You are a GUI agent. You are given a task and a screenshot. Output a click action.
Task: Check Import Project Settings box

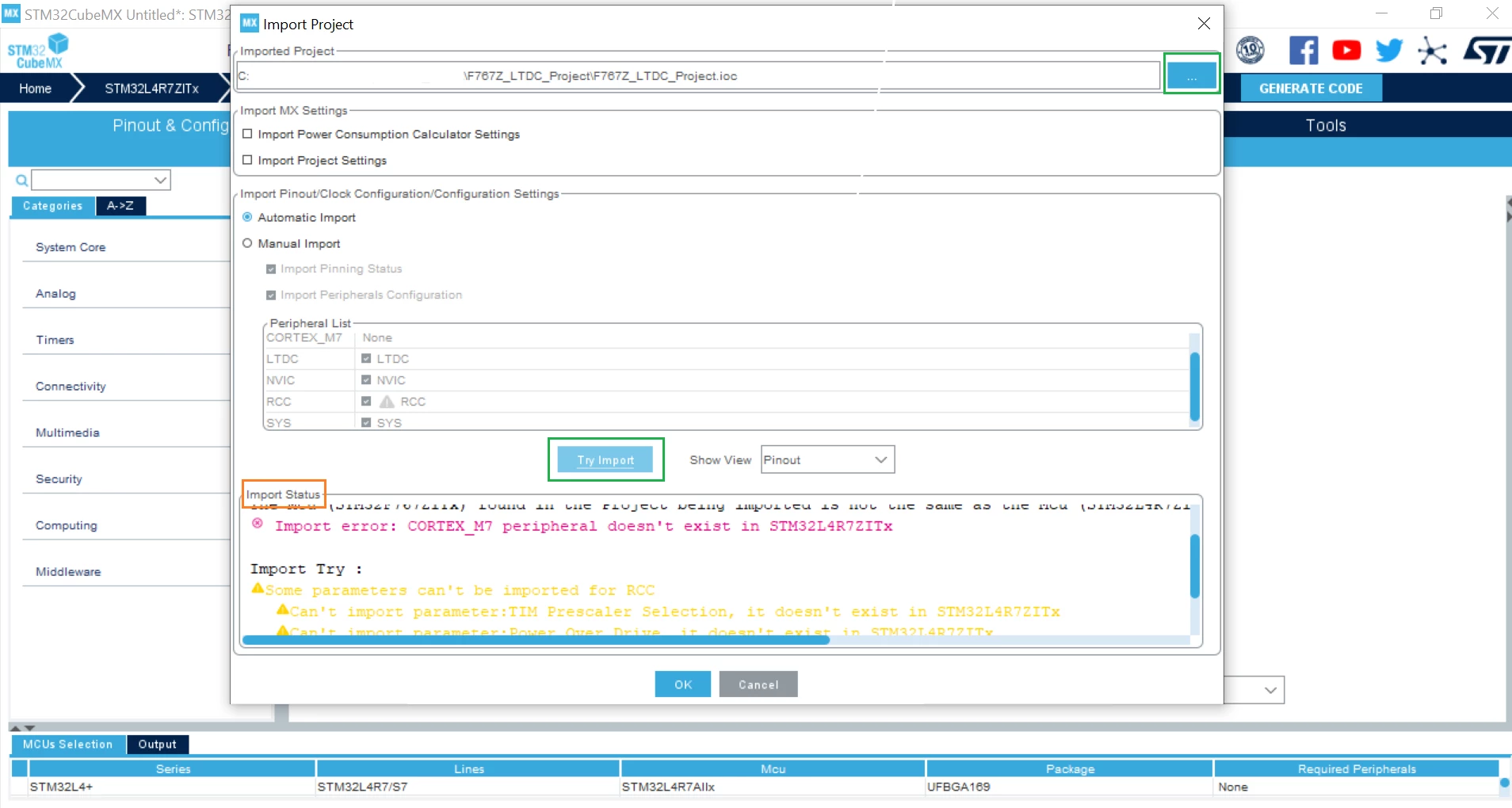pyautogui.click(x=247, y=160)
